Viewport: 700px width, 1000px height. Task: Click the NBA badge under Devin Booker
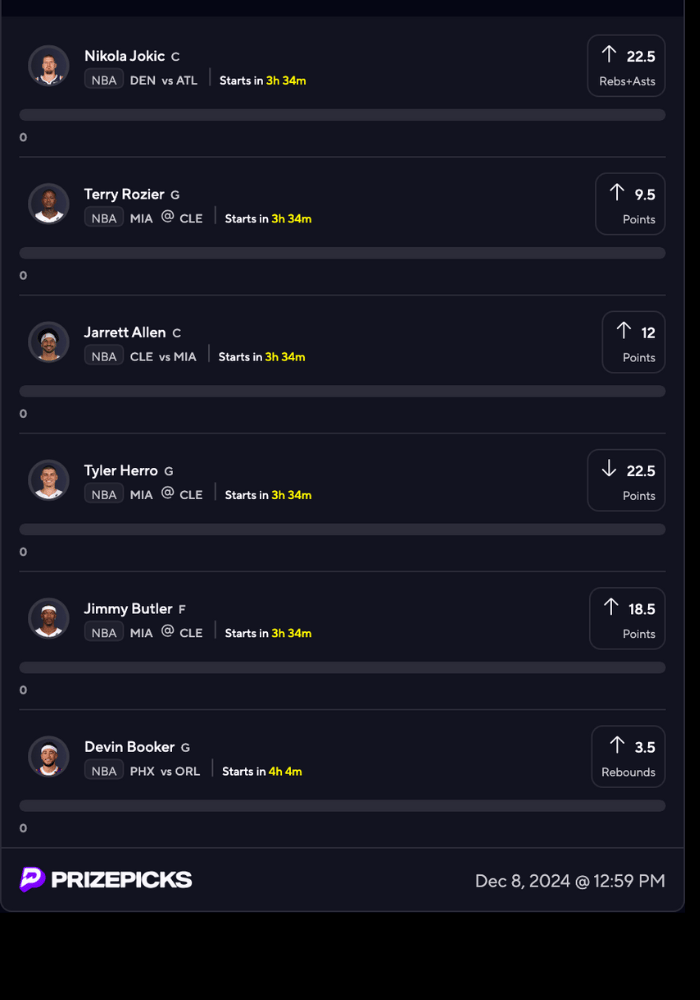coord(104,771)
